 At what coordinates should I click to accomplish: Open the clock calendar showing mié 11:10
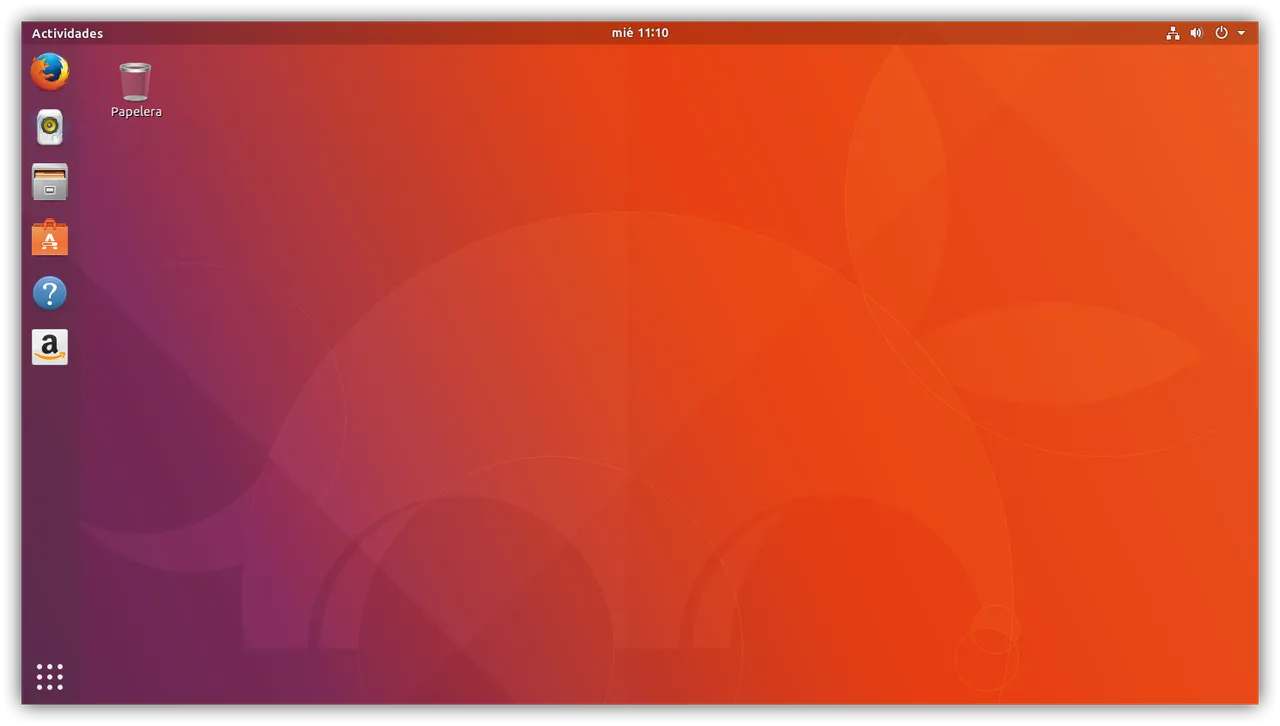[x=640, y=33]
